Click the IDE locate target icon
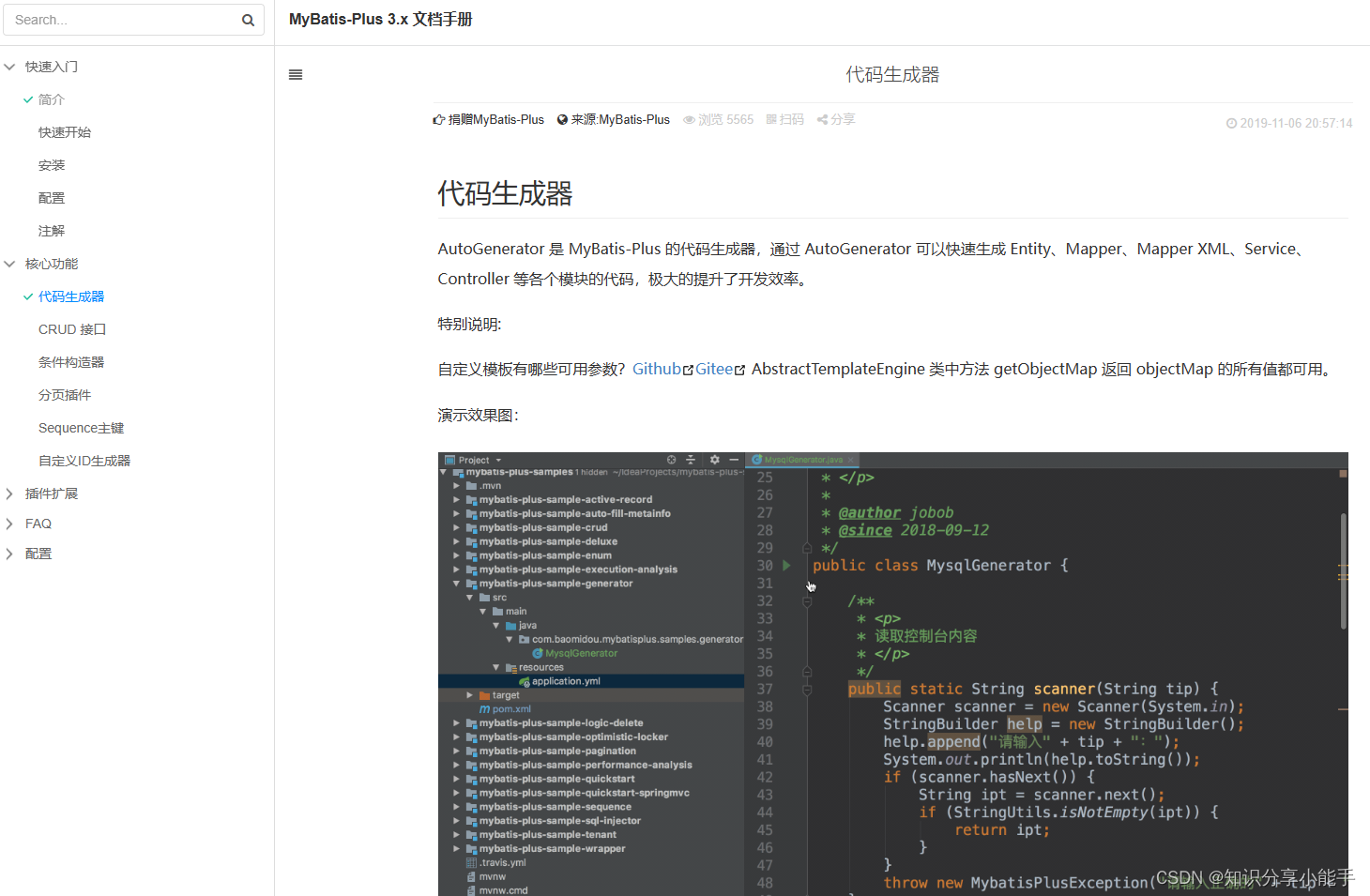 671,460
